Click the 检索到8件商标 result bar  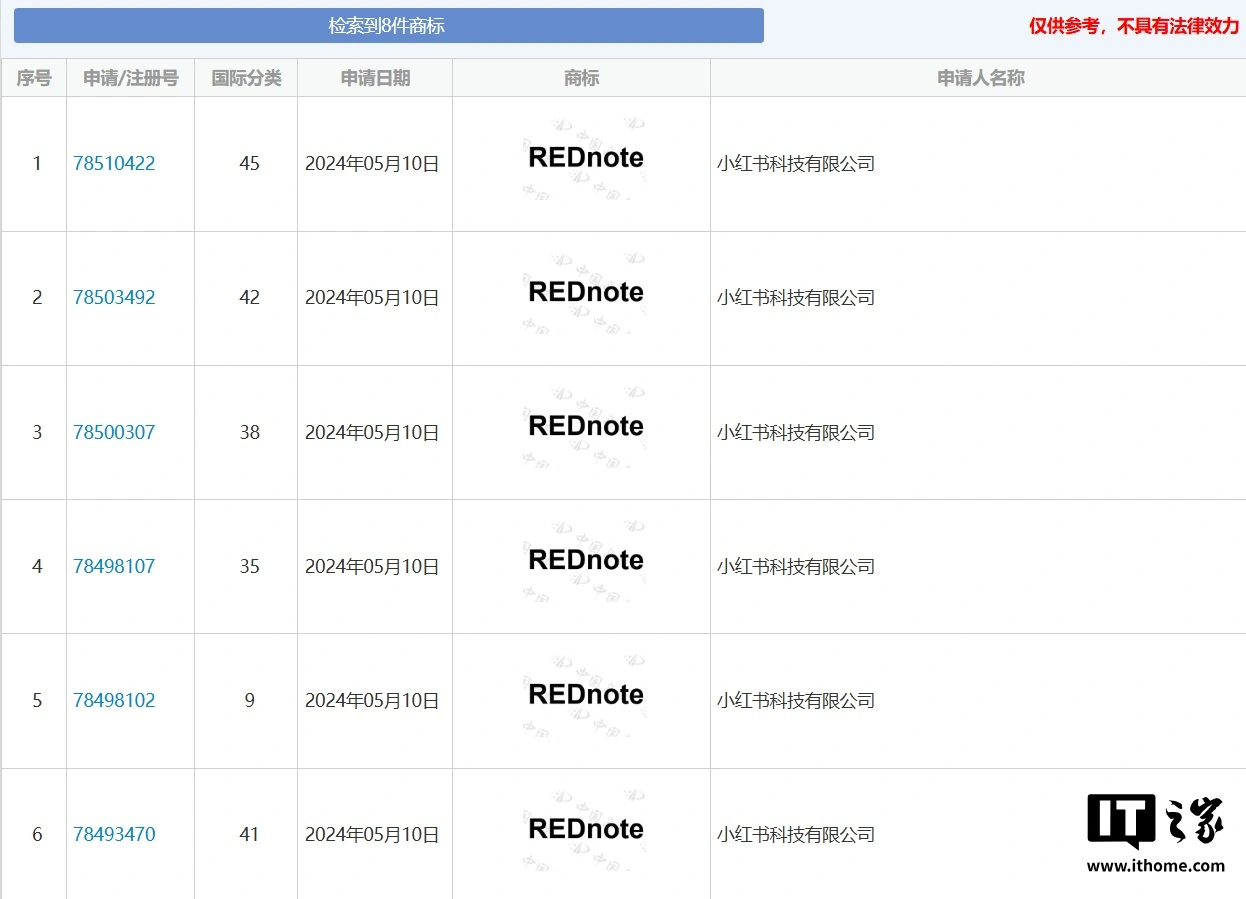388,26
